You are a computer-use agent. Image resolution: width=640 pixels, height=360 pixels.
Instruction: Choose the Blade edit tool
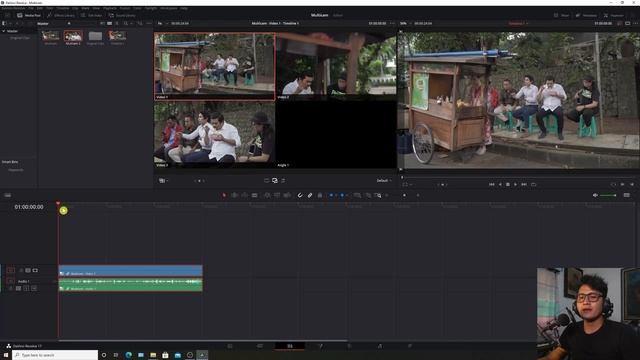255,196
